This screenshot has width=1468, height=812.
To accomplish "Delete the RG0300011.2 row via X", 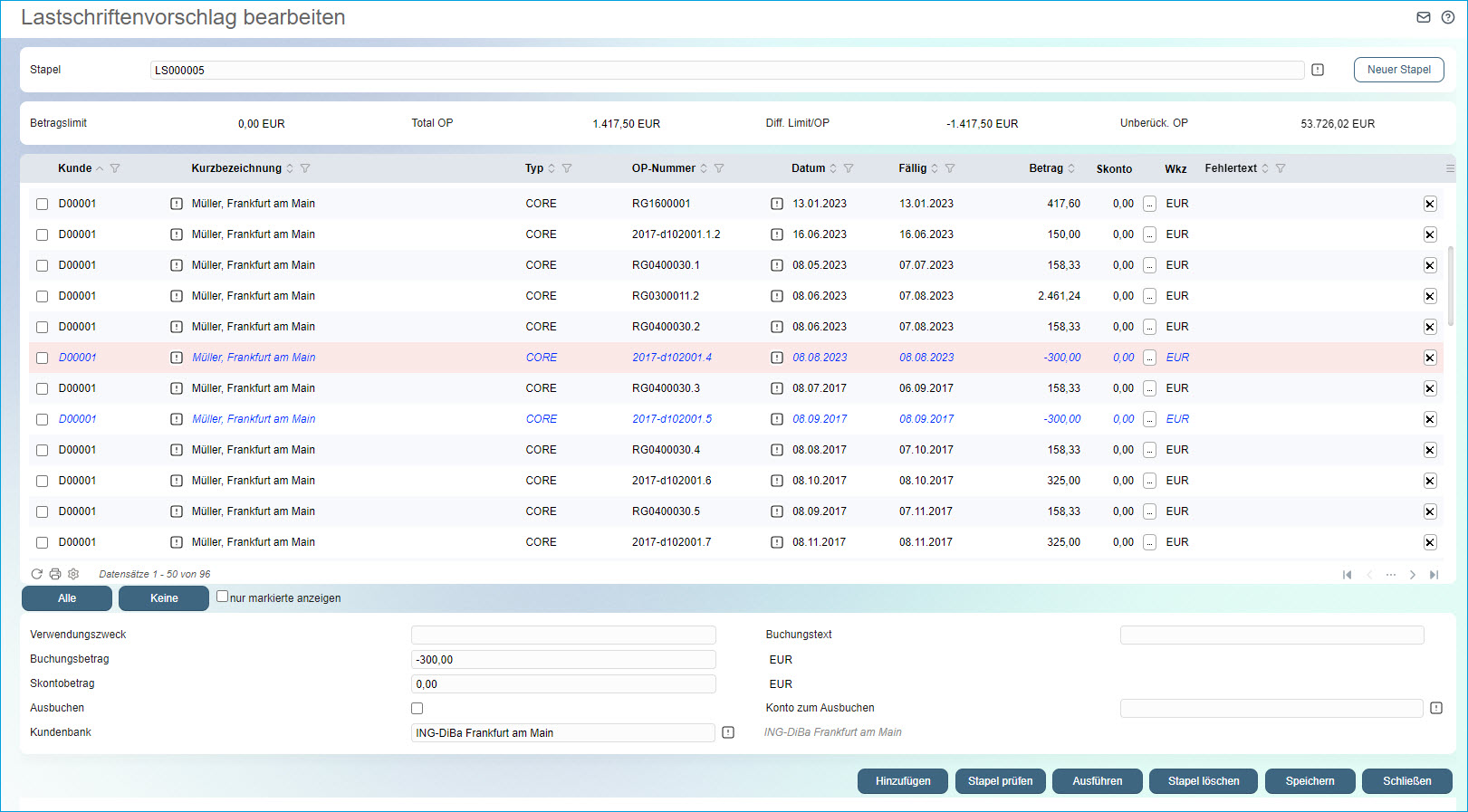I will coord(1430,296).
